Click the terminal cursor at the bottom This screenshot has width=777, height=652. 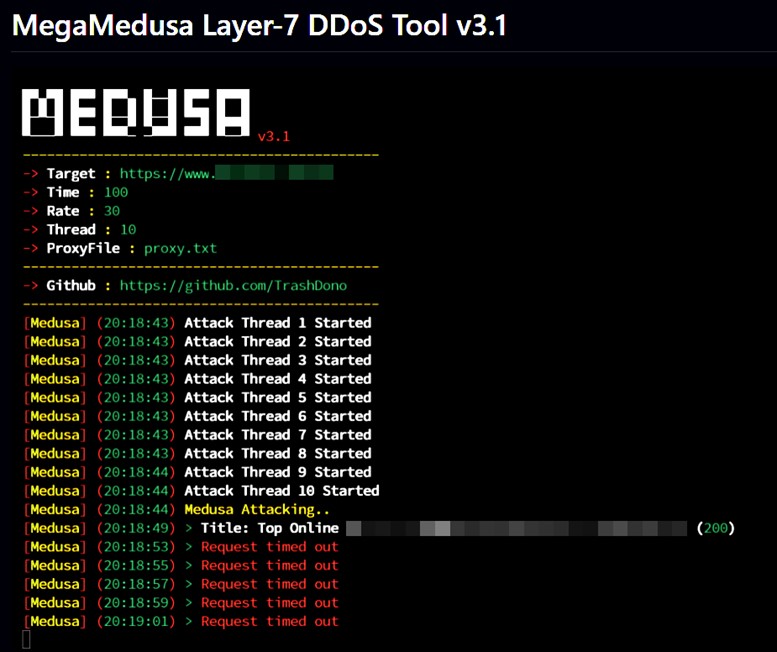pyautogui.click(x=26, y=640)
